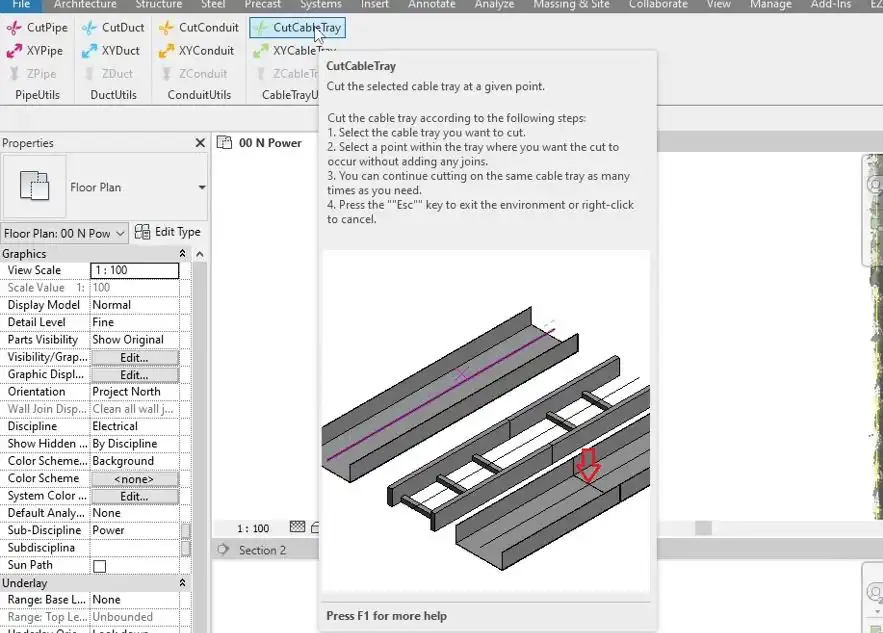Switch to the Systems ribbon tab
883x633 pixels.
click(320, 5)
